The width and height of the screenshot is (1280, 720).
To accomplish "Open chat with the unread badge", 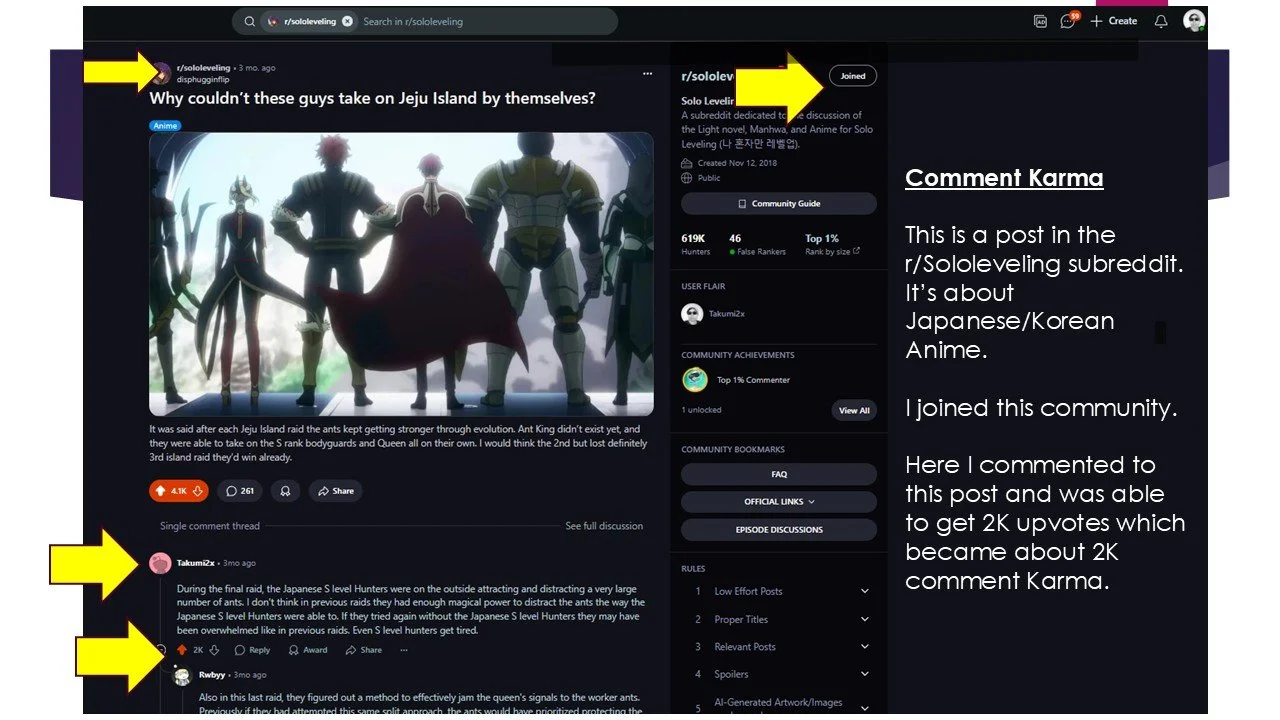I will [1068, 21].
